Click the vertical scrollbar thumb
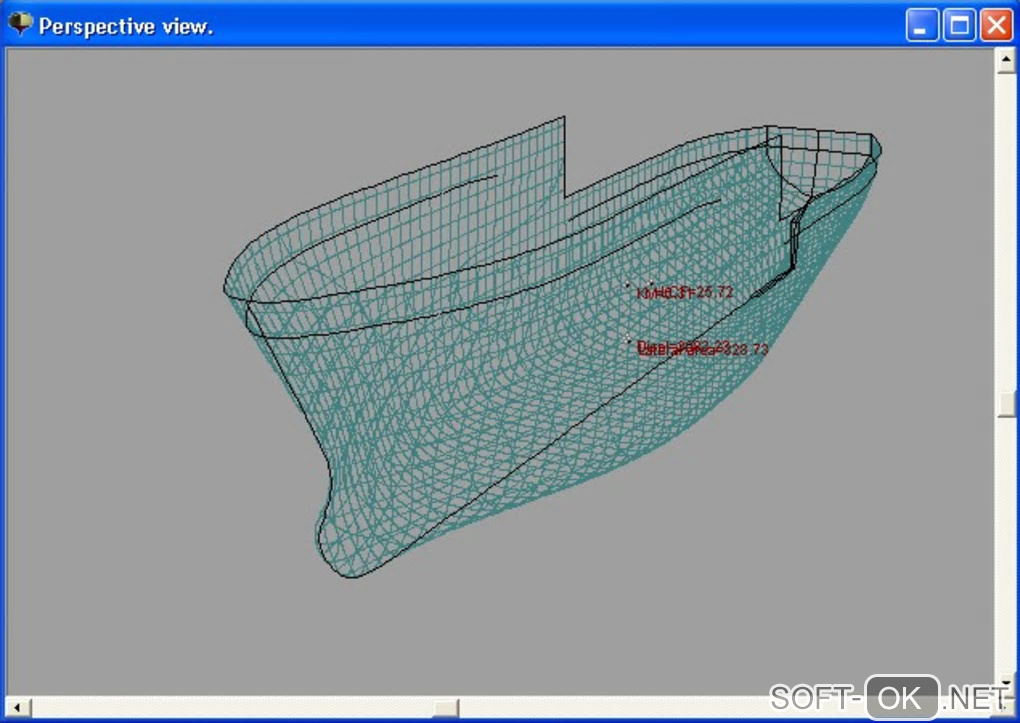1020x723 pixels. coord(1006,403)
